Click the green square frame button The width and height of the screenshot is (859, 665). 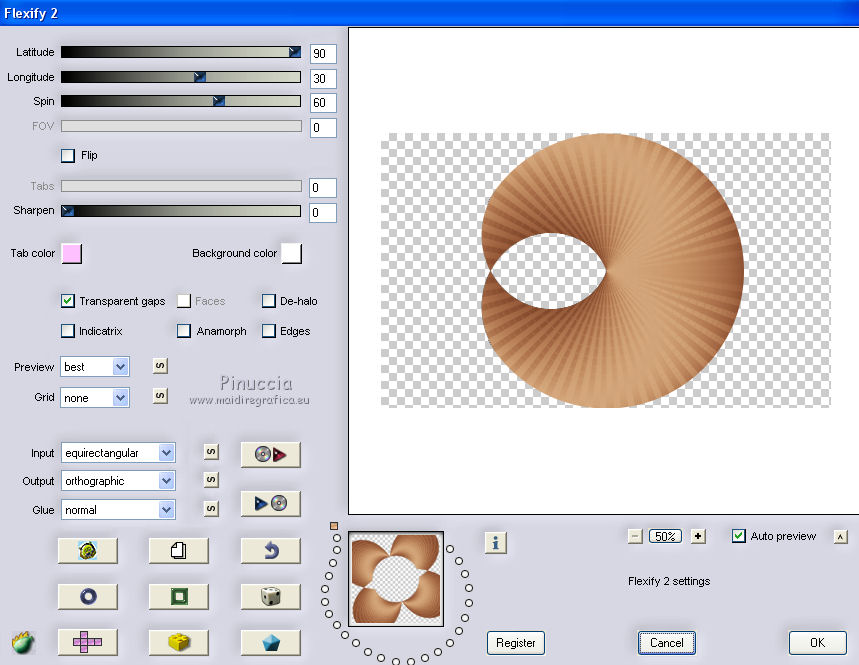pos(179,596)
